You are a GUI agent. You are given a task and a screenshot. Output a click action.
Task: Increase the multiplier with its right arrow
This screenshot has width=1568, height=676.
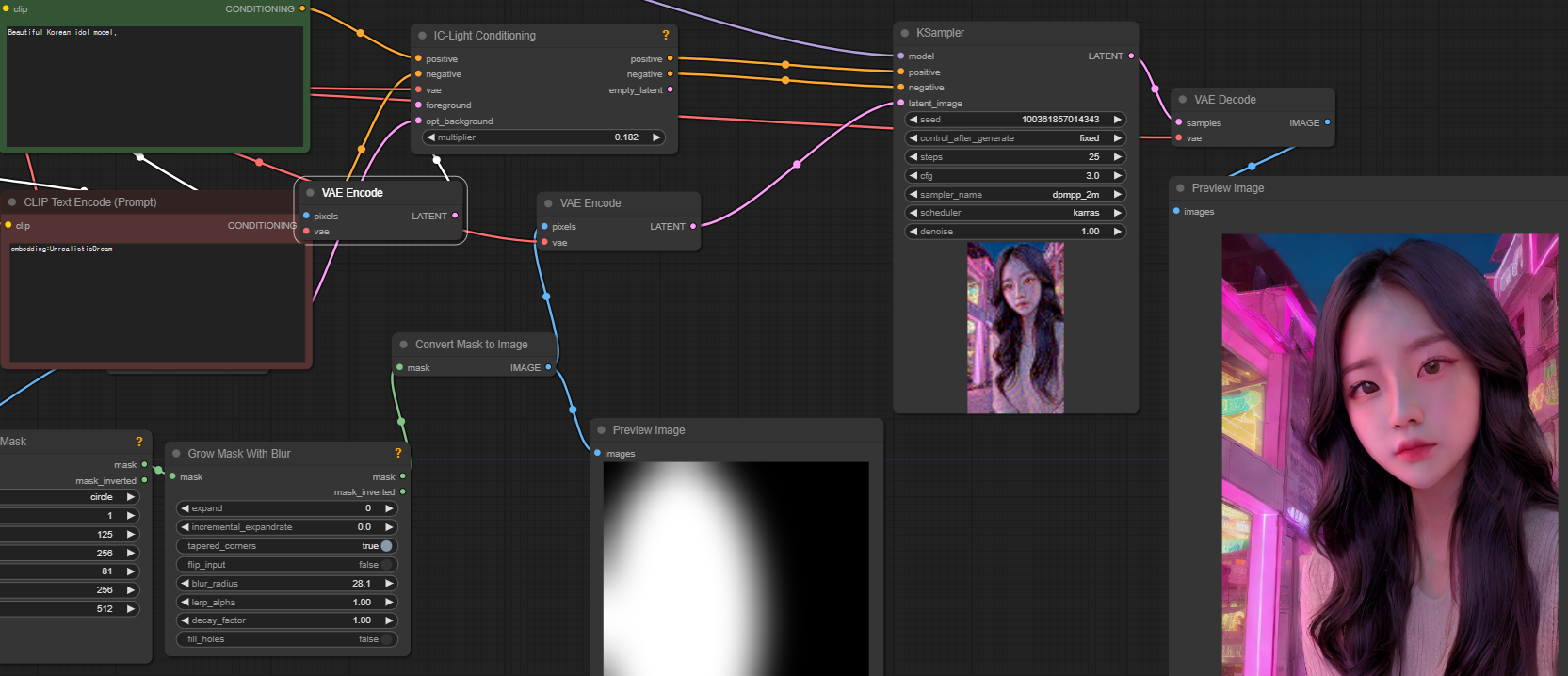656,137
